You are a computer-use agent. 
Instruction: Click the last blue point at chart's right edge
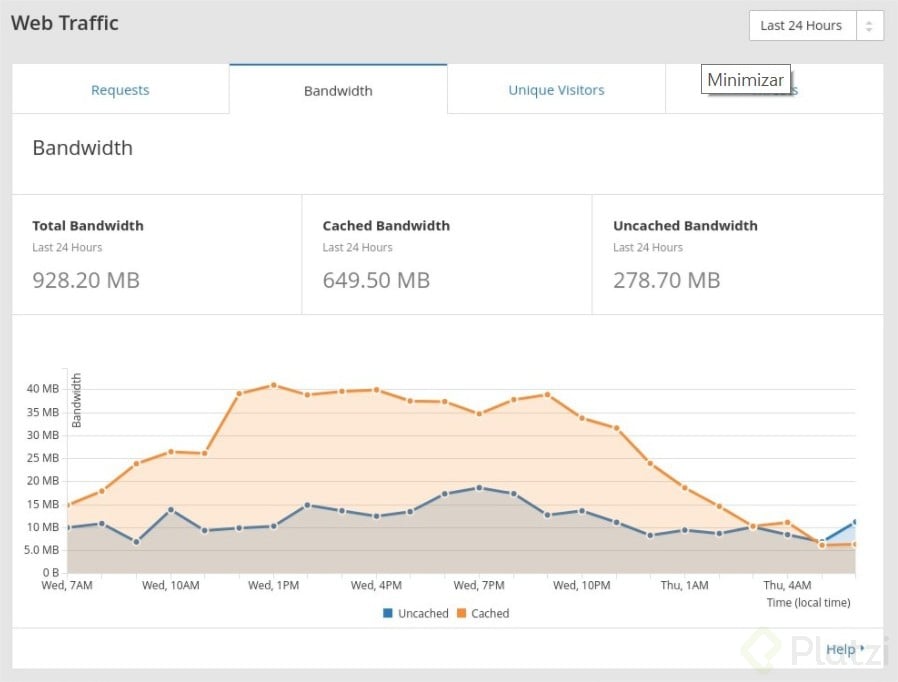(x=855, y=522)
